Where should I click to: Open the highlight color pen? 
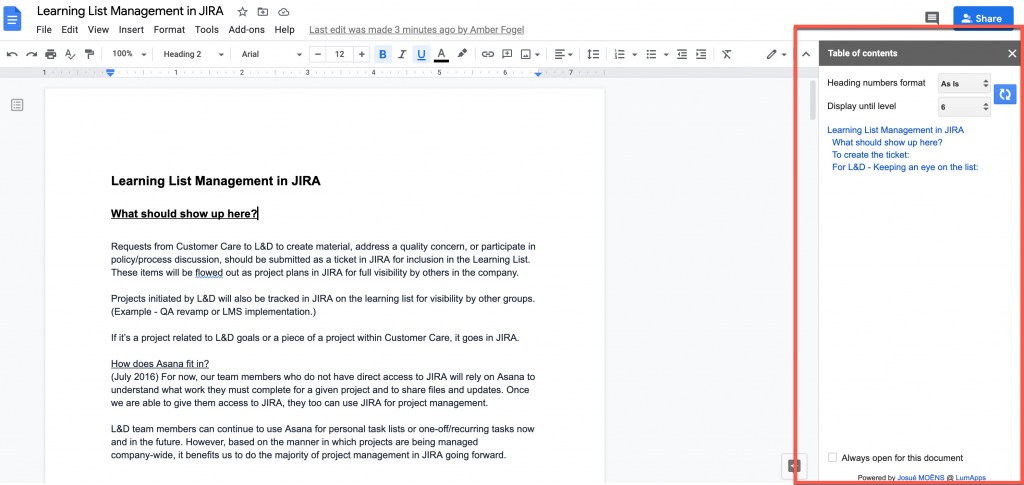click(x=462, y=54)
